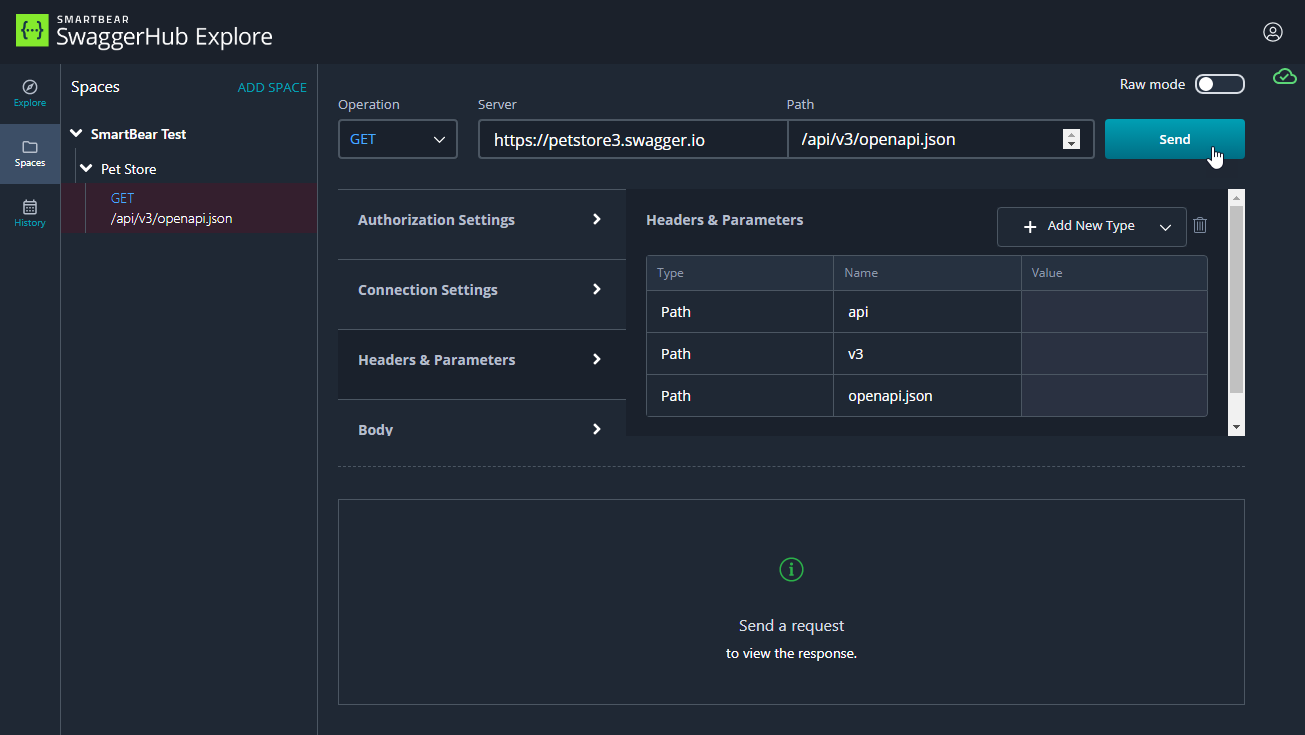Open the user account profile icon

(x=1273, y=32)
